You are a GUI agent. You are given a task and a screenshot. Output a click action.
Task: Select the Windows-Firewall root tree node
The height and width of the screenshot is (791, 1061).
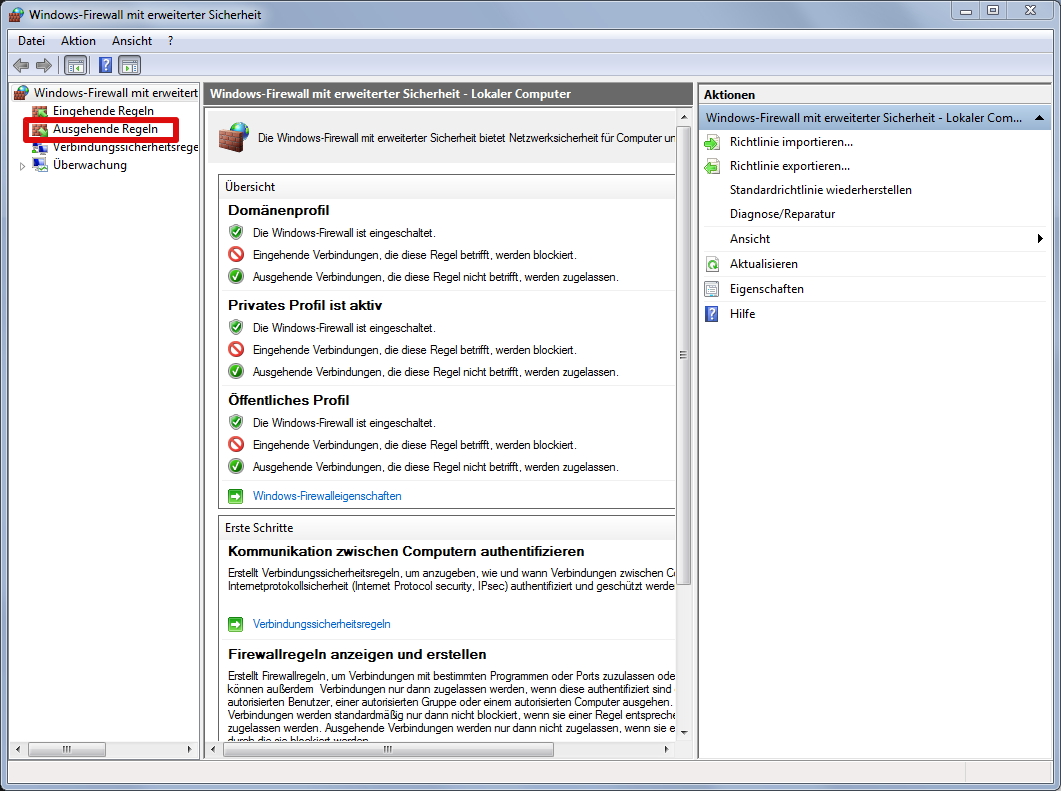[116, 93]
